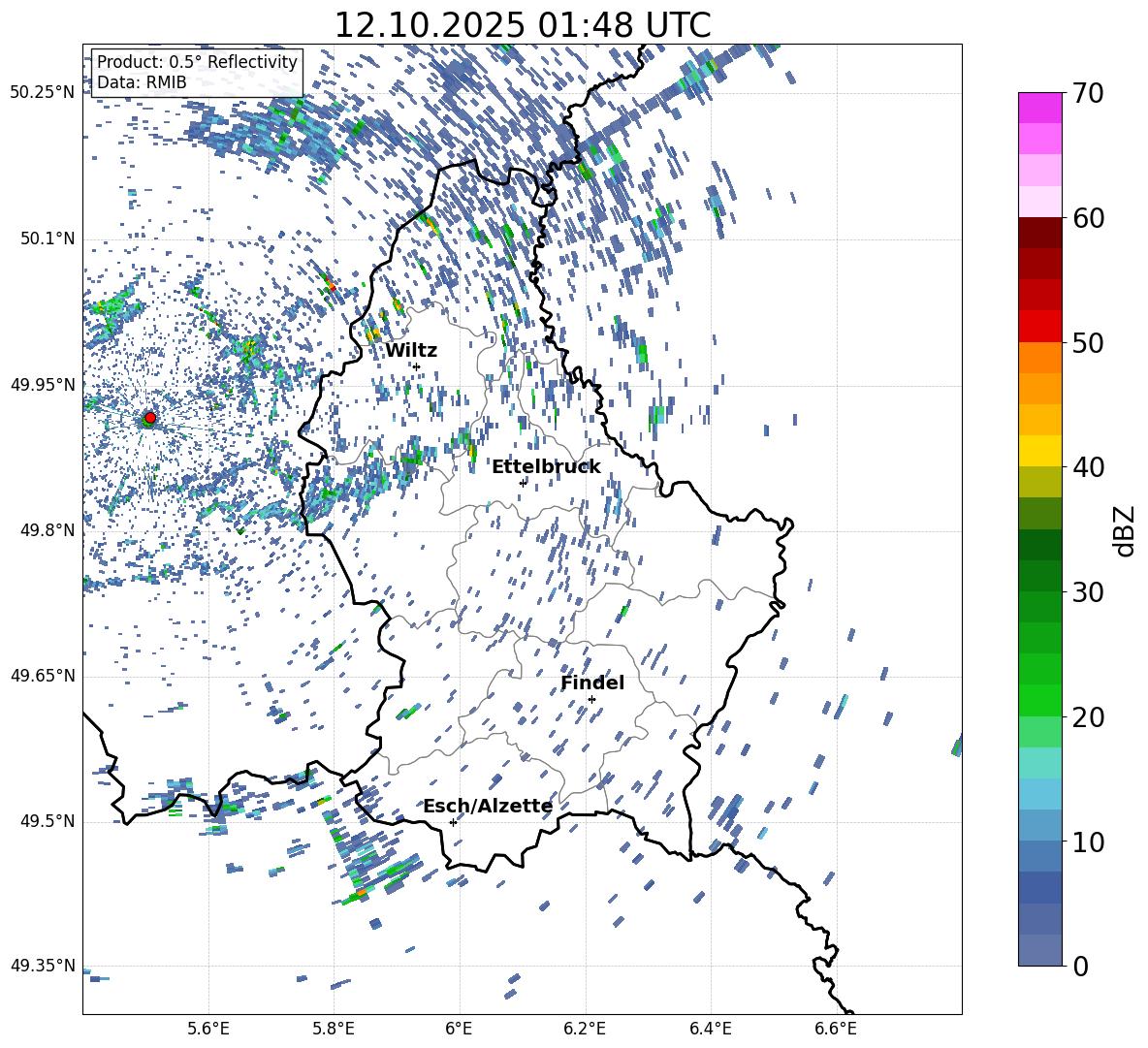Image resolution: width=1148 pixels, height=1048 pixels.
Task: Click the red radar site marker
Action: click(x=149, y=418)
